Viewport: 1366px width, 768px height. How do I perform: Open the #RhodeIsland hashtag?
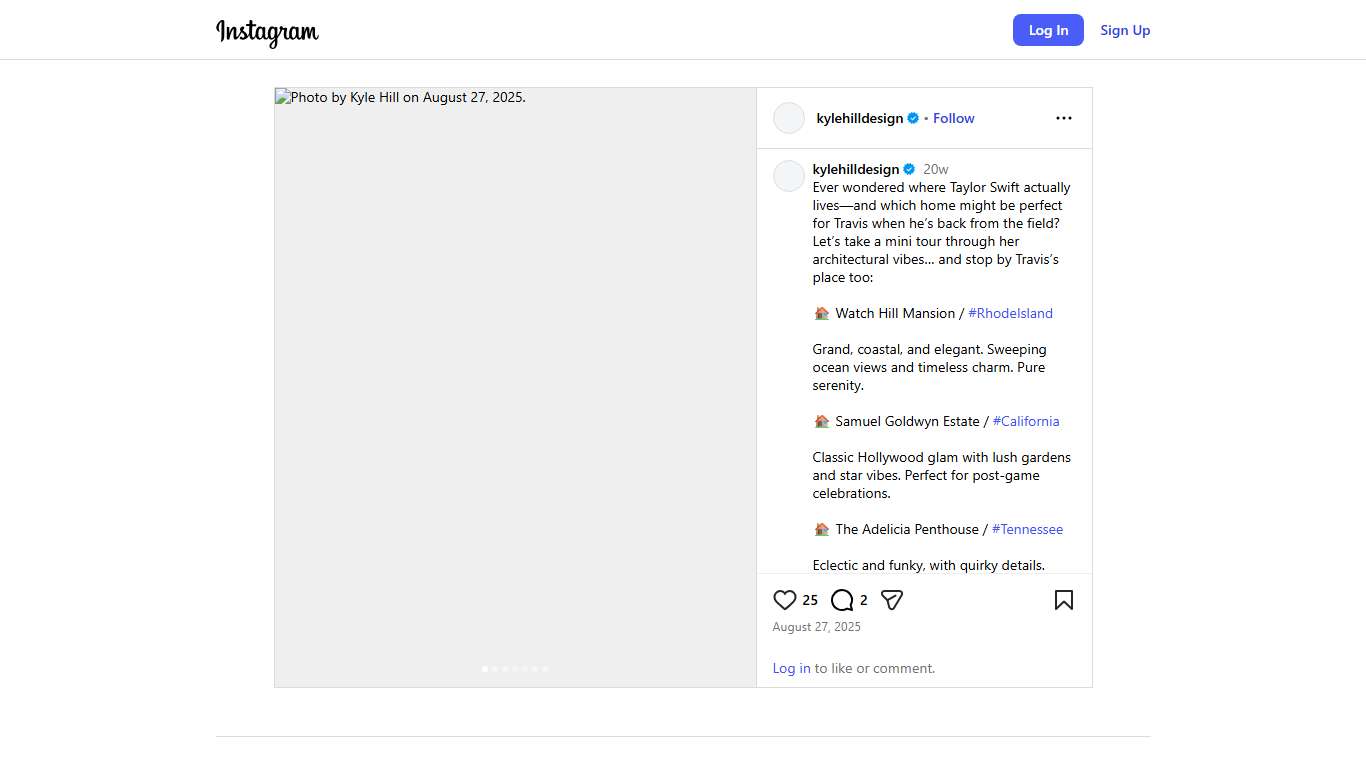pos(1010,313)
